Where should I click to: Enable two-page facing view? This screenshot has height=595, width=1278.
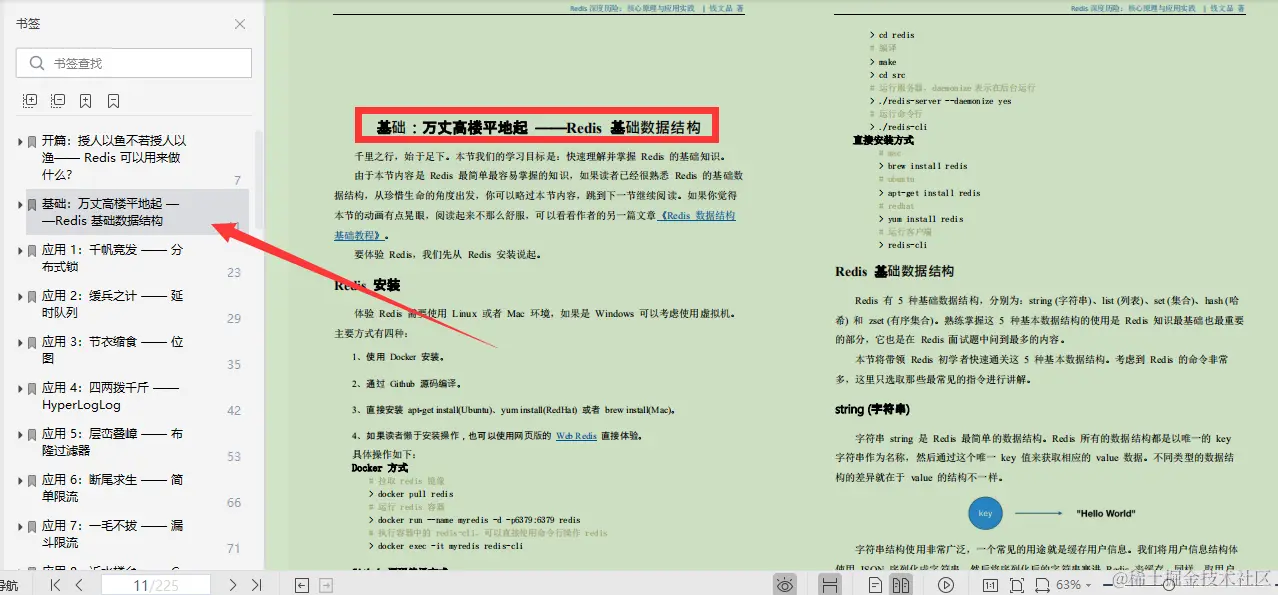coord(903,583)
